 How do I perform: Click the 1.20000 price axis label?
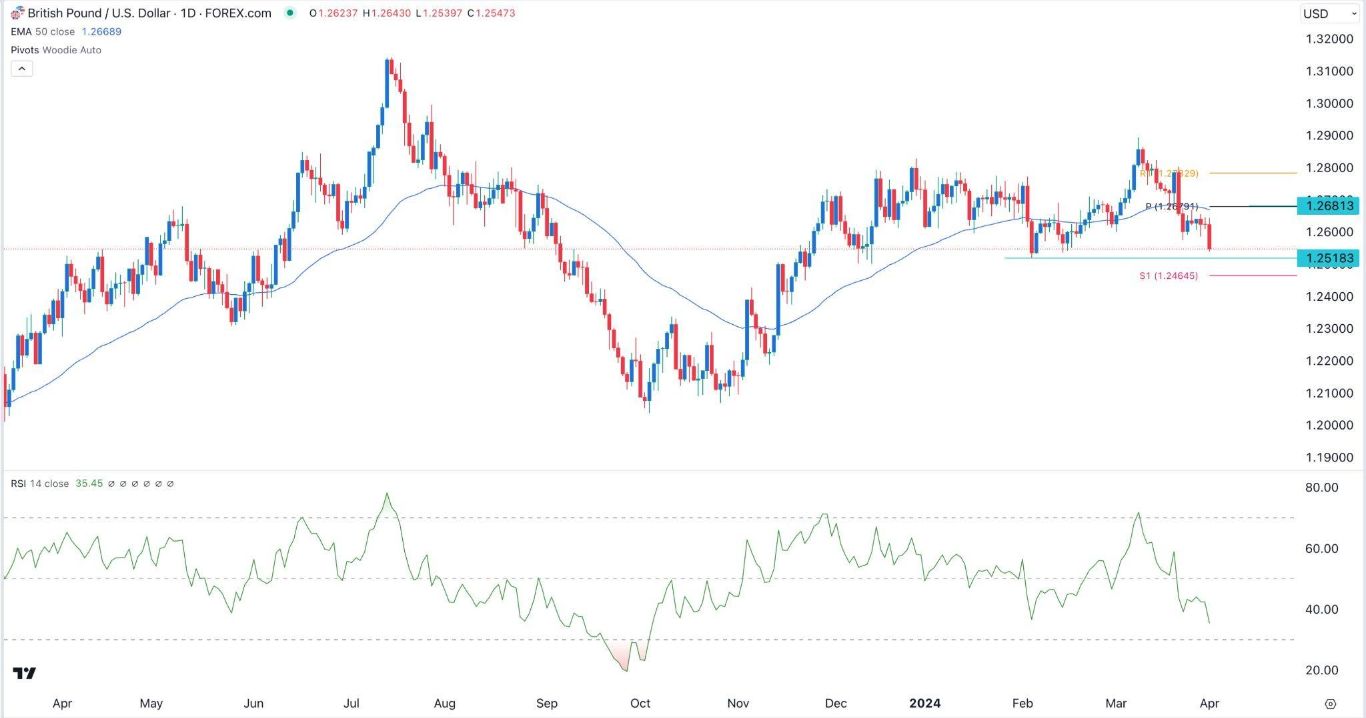(1329, 425)
